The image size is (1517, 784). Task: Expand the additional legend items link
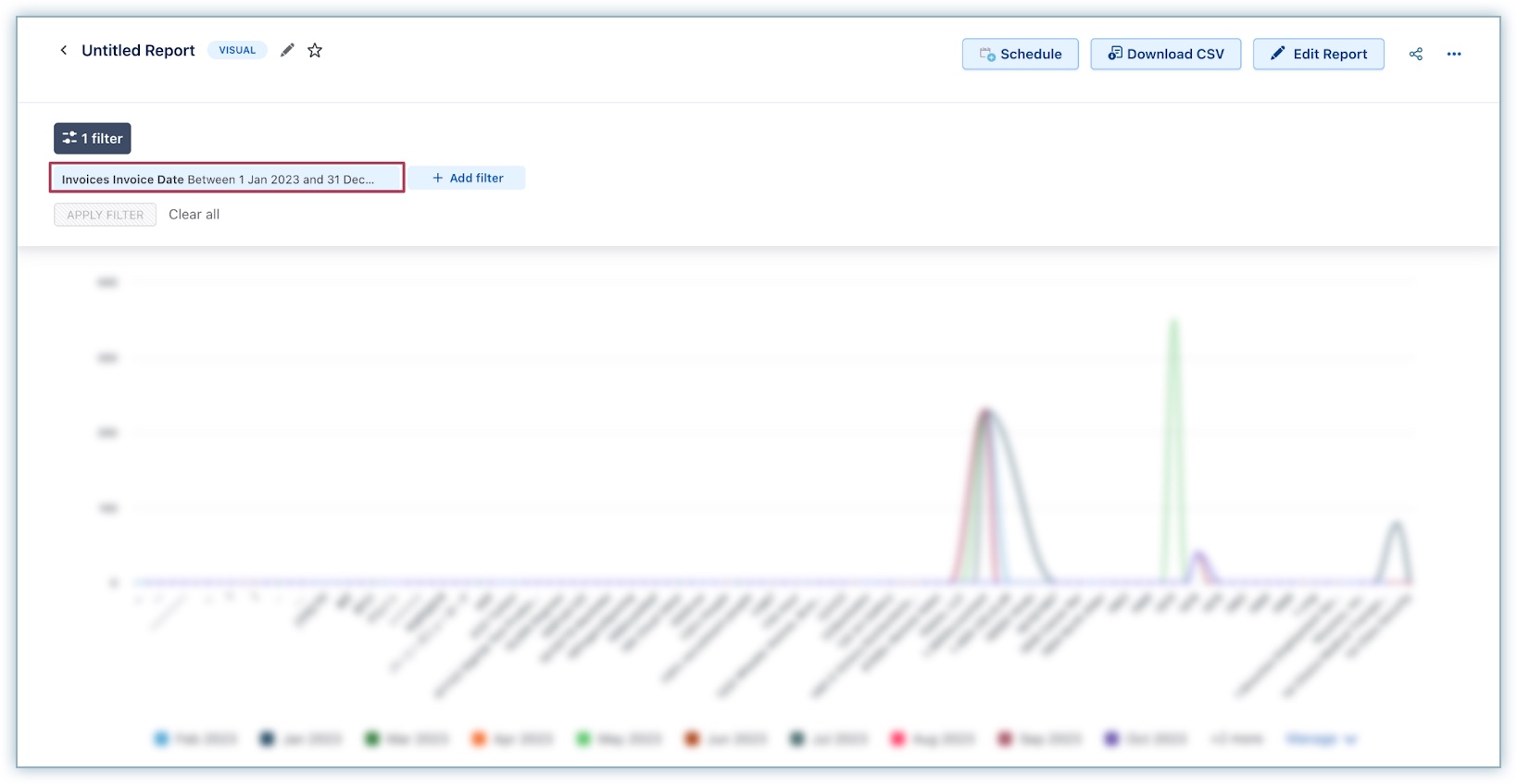1236,739
